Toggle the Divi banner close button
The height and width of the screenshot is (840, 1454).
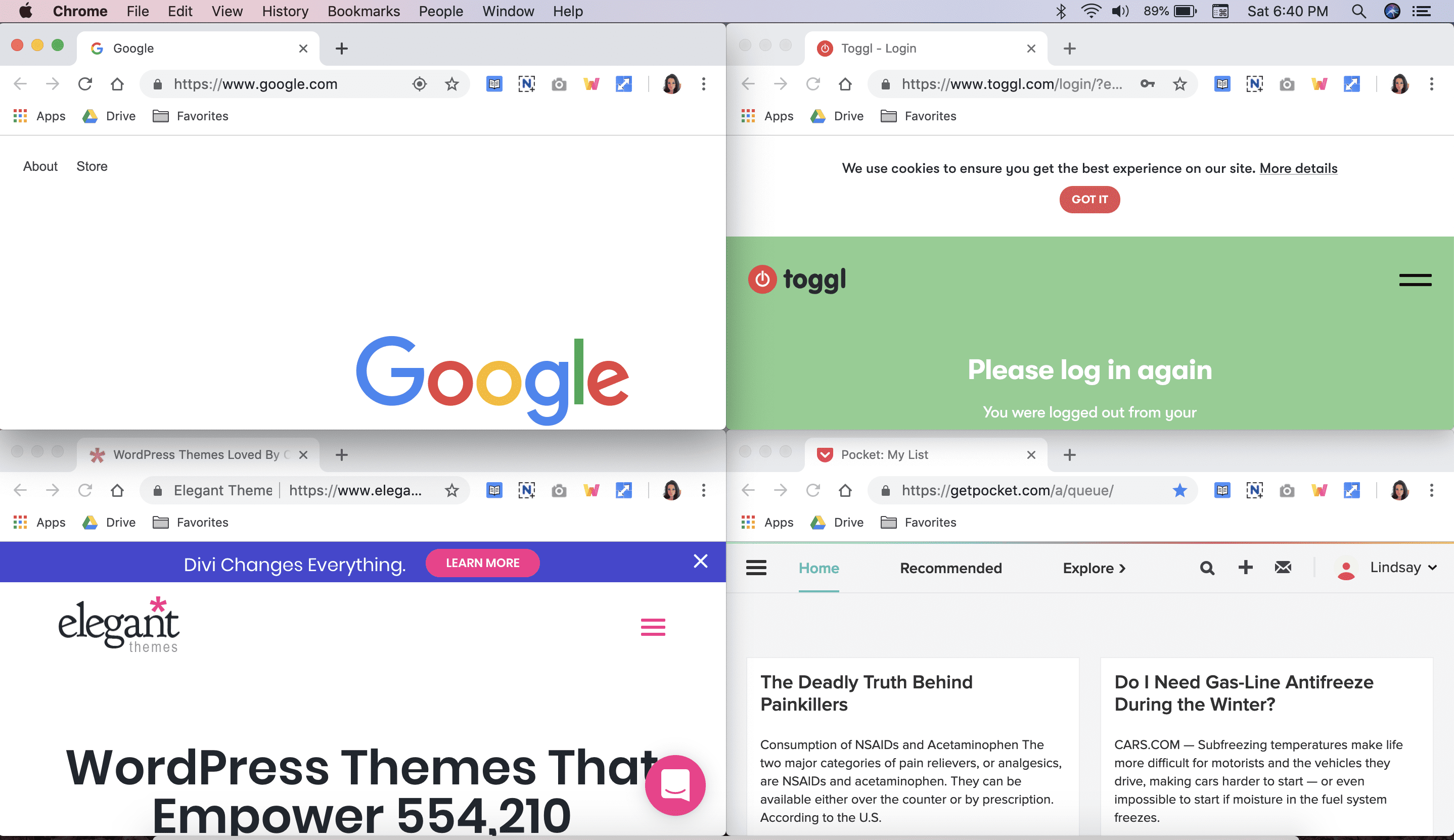(x=700, y=561)
